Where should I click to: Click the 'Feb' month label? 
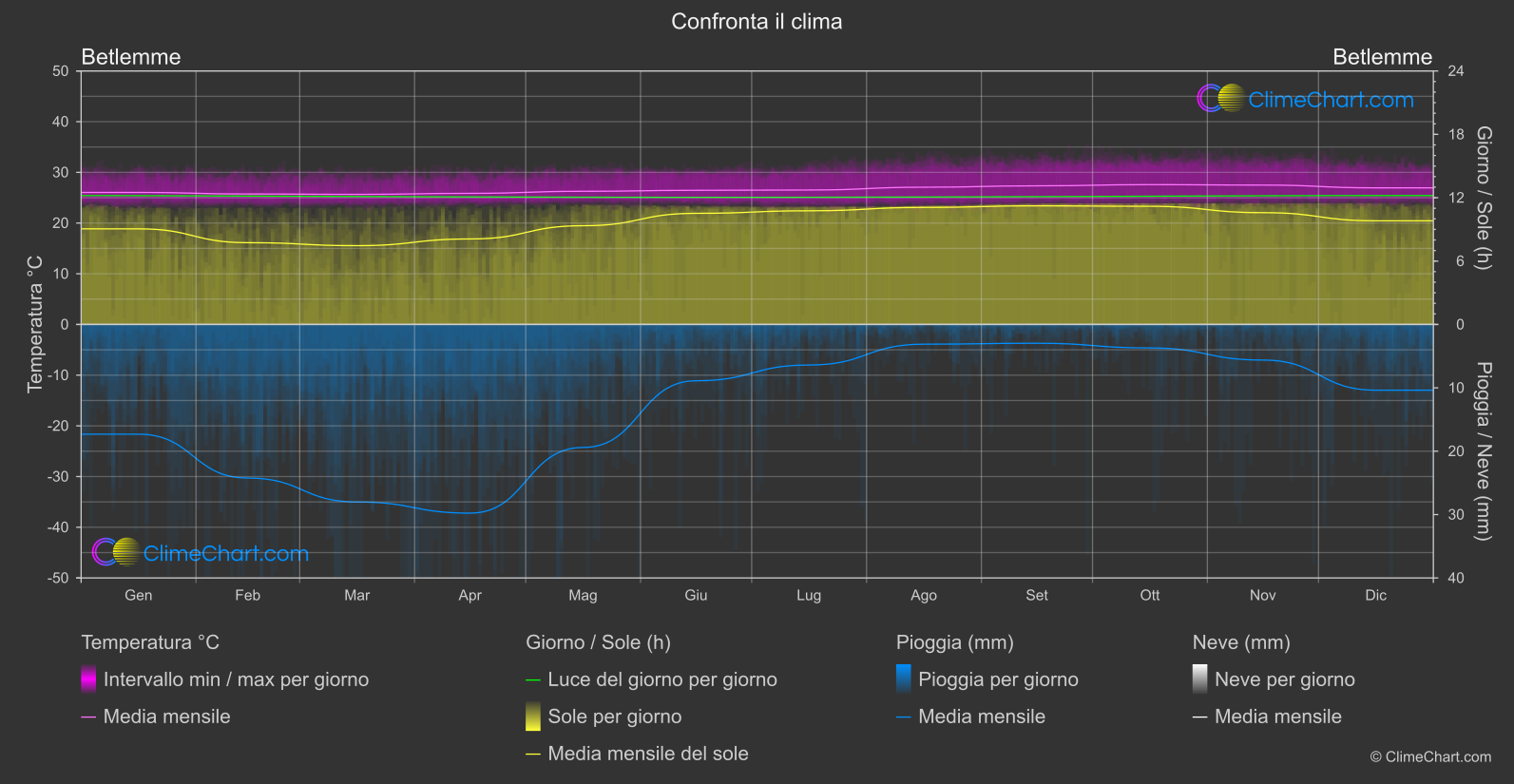pyautogui.click(x=248, y=595)
